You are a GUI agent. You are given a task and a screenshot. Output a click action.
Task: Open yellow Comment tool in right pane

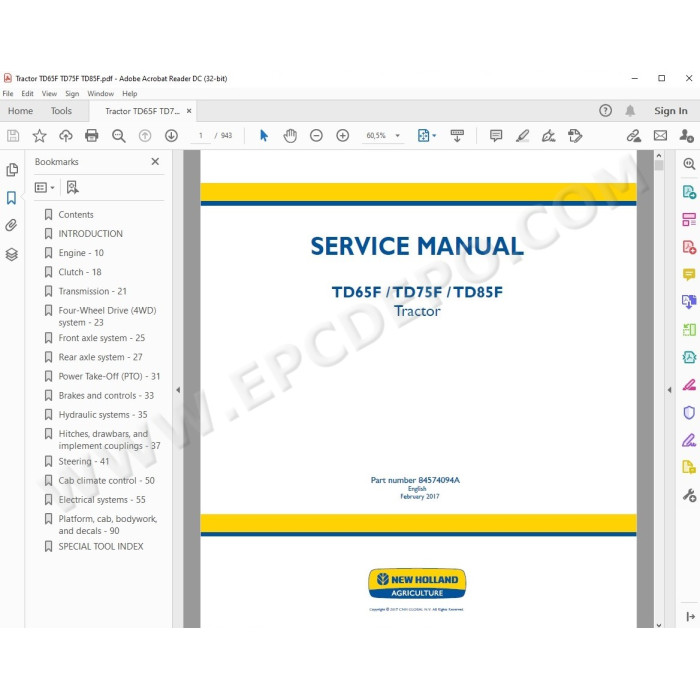689,274
